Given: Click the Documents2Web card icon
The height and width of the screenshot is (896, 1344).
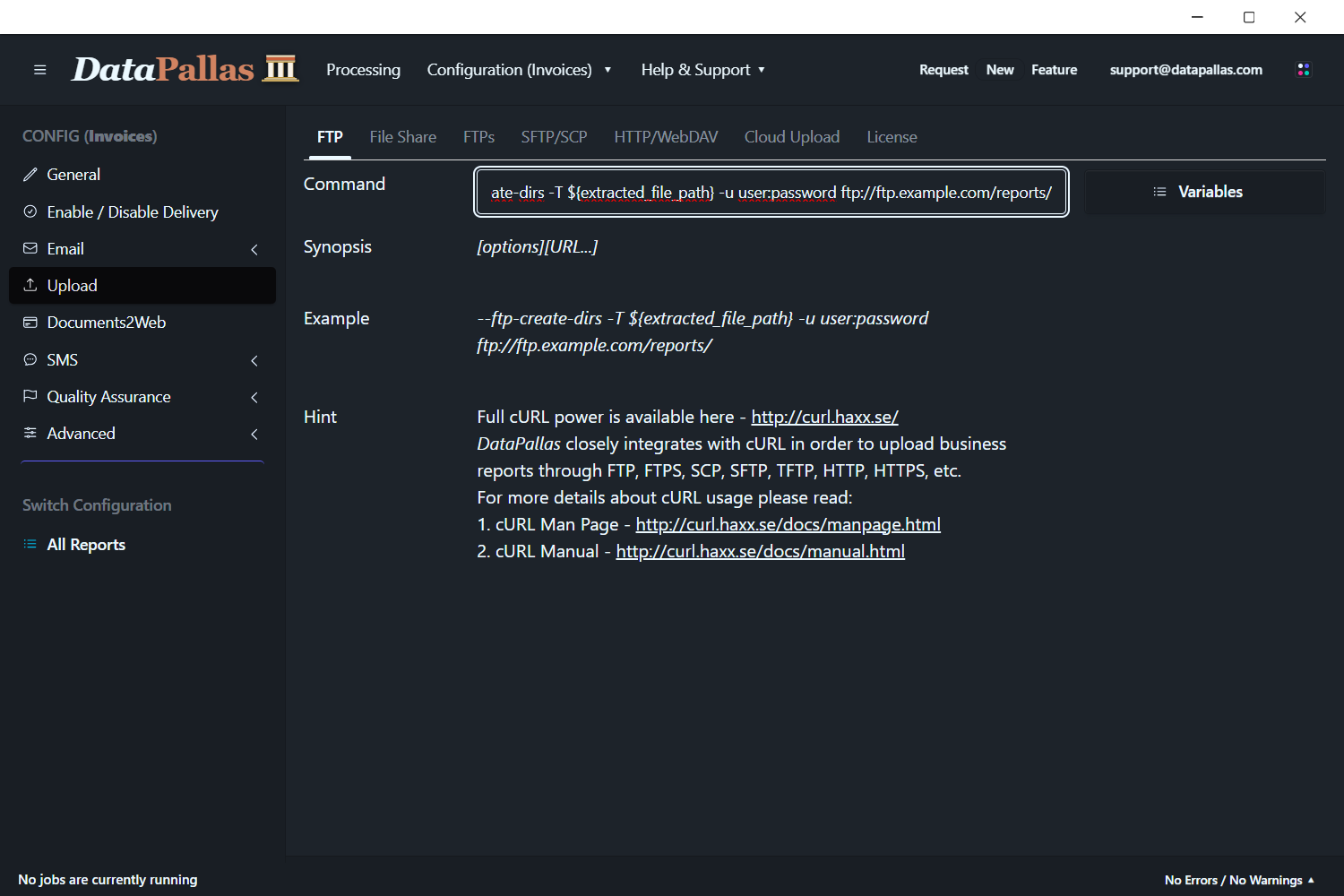Looking at the screenshot, I should point(30,323).
